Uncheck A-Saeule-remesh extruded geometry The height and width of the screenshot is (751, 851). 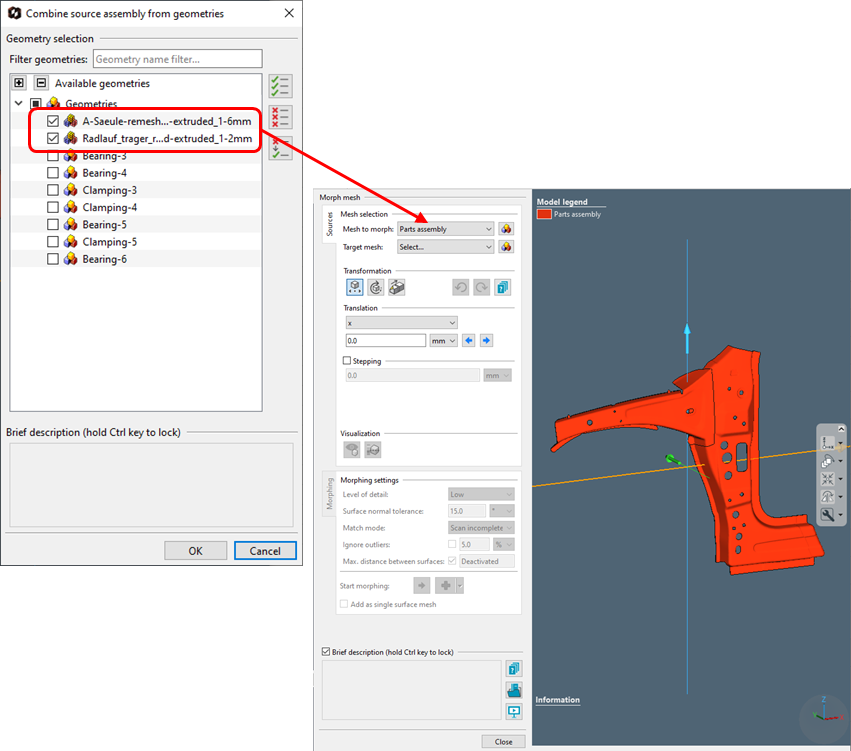53,121
